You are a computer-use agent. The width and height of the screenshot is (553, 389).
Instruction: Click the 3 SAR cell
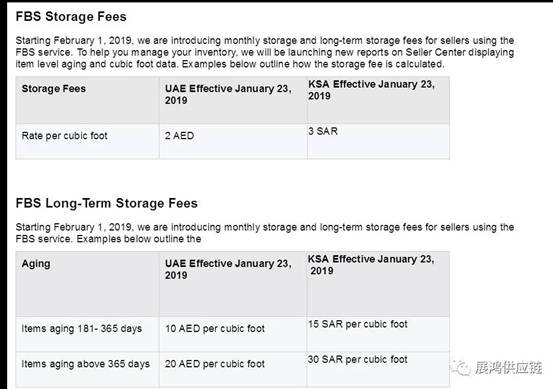pos(378,141)
